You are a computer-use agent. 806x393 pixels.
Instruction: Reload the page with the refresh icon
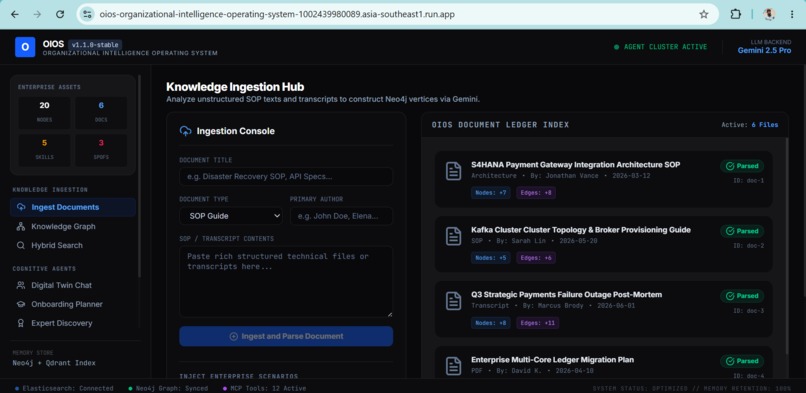pyautogui.click(x=60, y=14)
